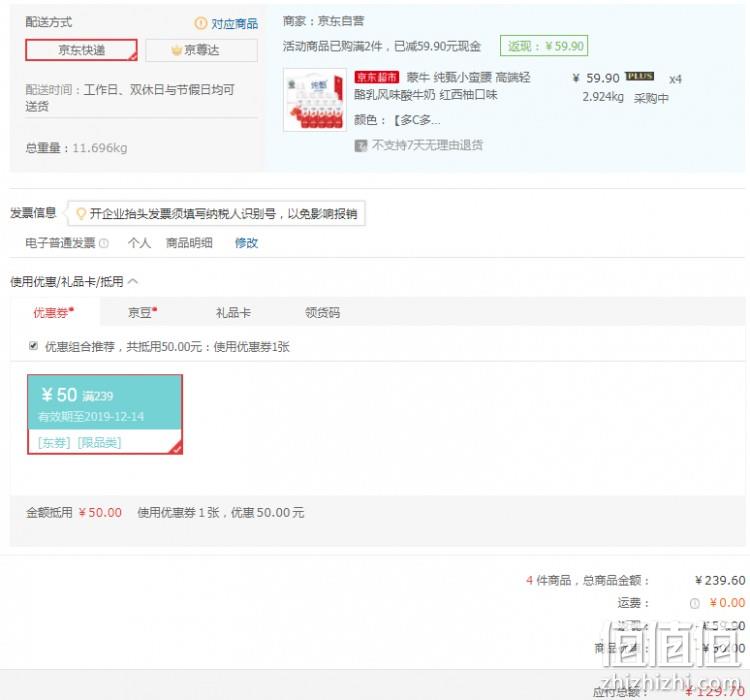Screen dimensions: 750x700
Task: Choose 京尊达 delivery option
Action: coord(201,50)
